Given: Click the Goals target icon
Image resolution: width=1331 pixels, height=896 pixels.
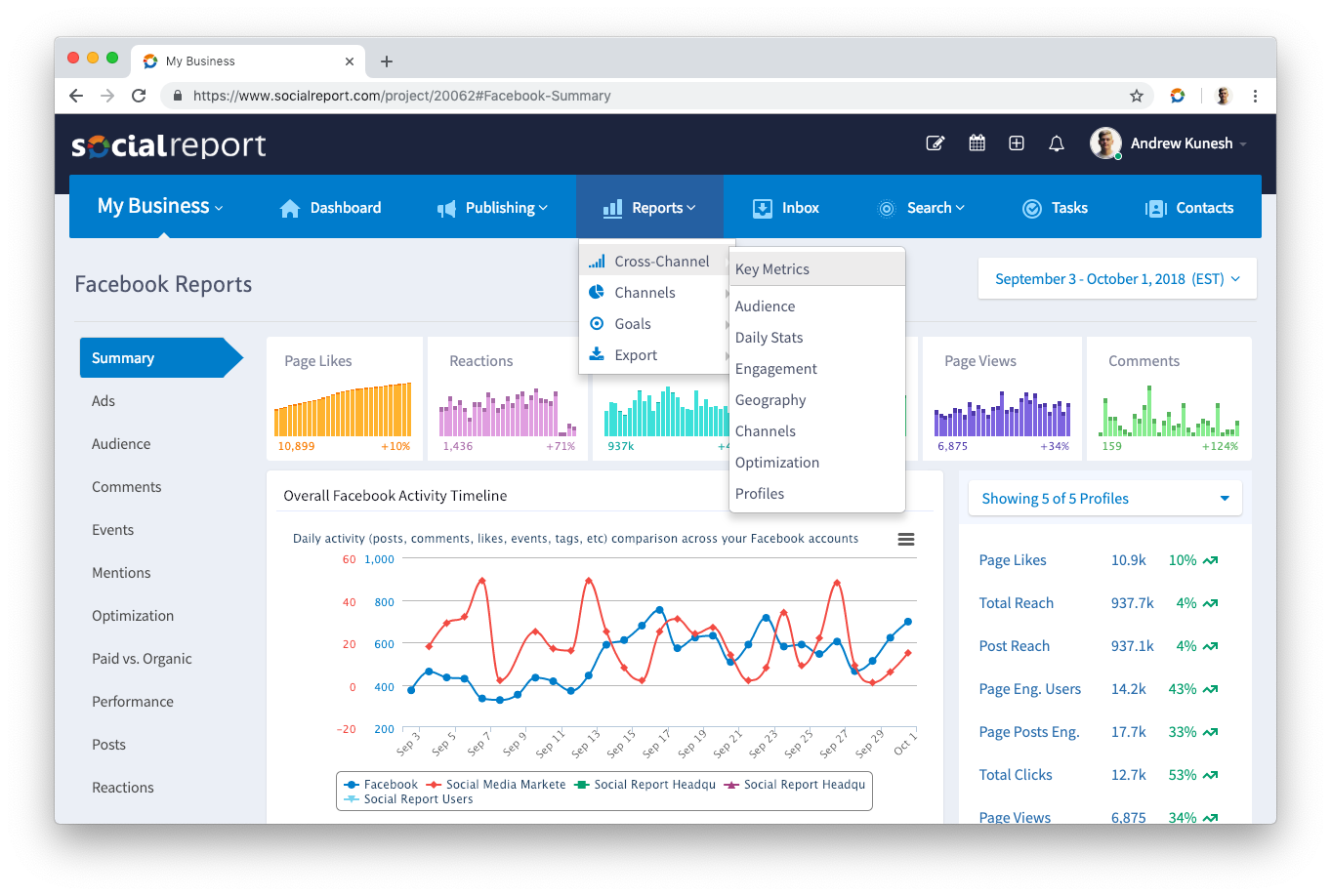Looking at the screenshot, I should click(597, 323).
